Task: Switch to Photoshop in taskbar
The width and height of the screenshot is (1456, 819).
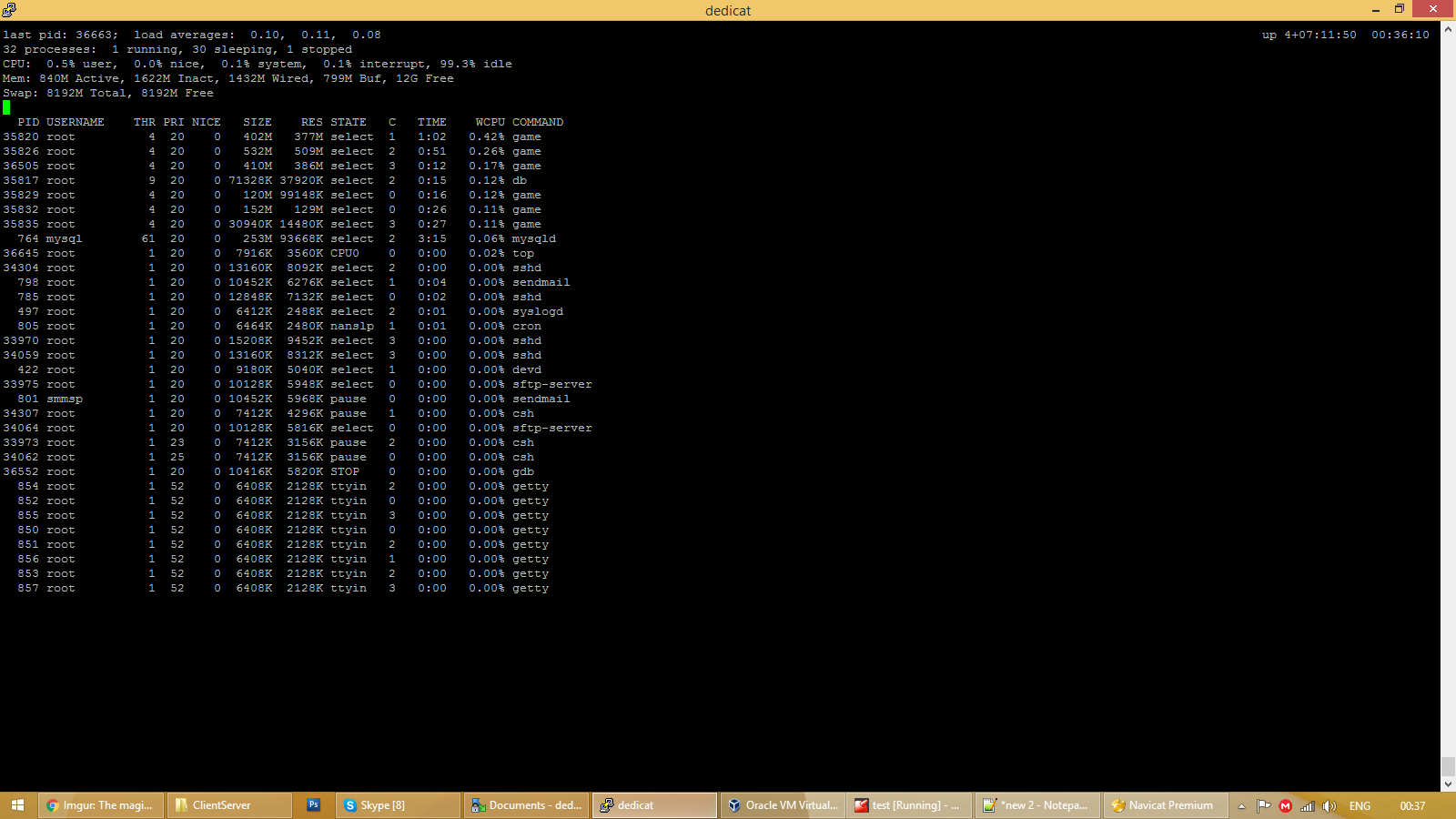Action: 313,805
